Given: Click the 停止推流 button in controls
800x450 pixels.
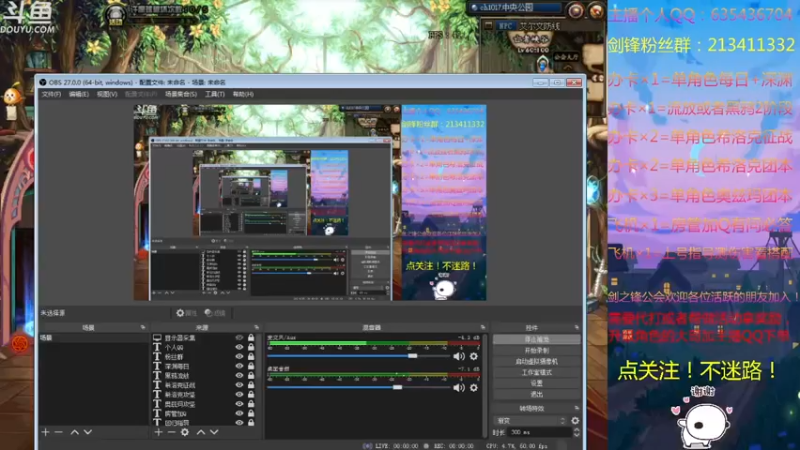Looking at the screenshot, I should [537, 339].
